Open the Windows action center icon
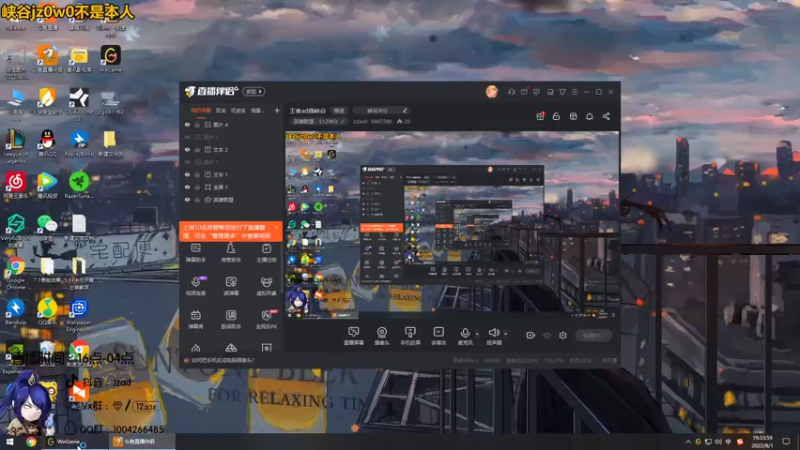The width and height of the screenshot is (800, 450). tap(786, 442)
